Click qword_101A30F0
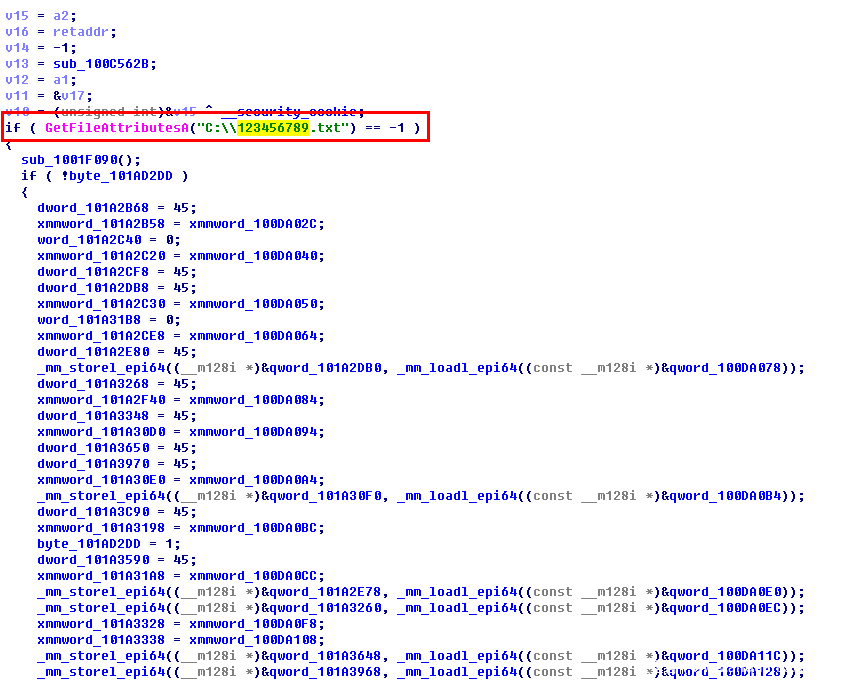The image size is (853, 686). (x=326, y=496)
